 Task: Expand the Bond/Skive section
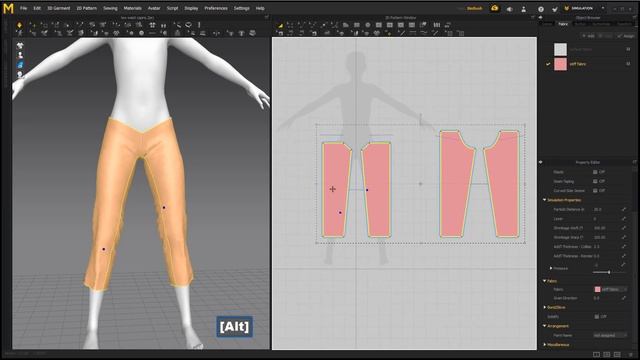point(544,307)
